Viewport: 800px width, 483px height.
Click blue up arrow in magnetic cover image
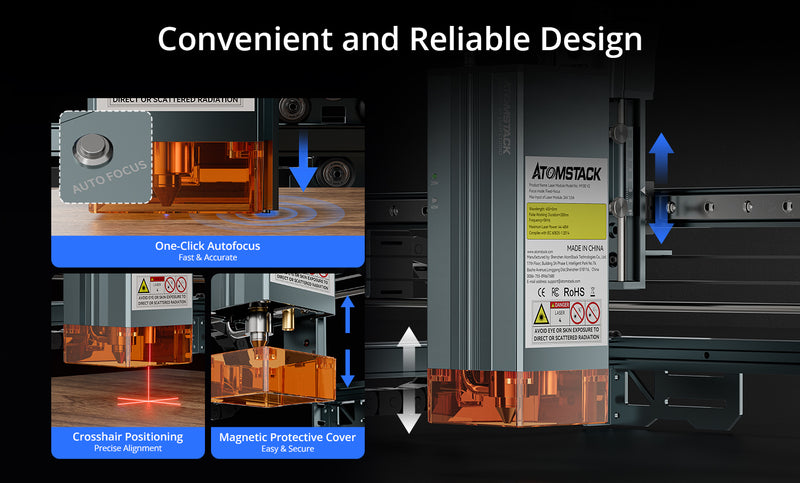(x=346, y=311)
